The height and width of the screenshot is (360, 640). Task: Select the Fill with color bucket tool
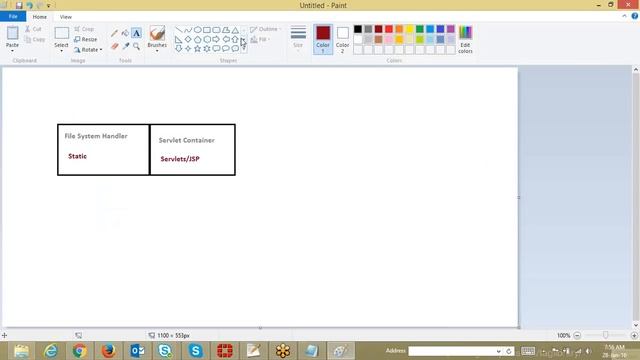125,33
